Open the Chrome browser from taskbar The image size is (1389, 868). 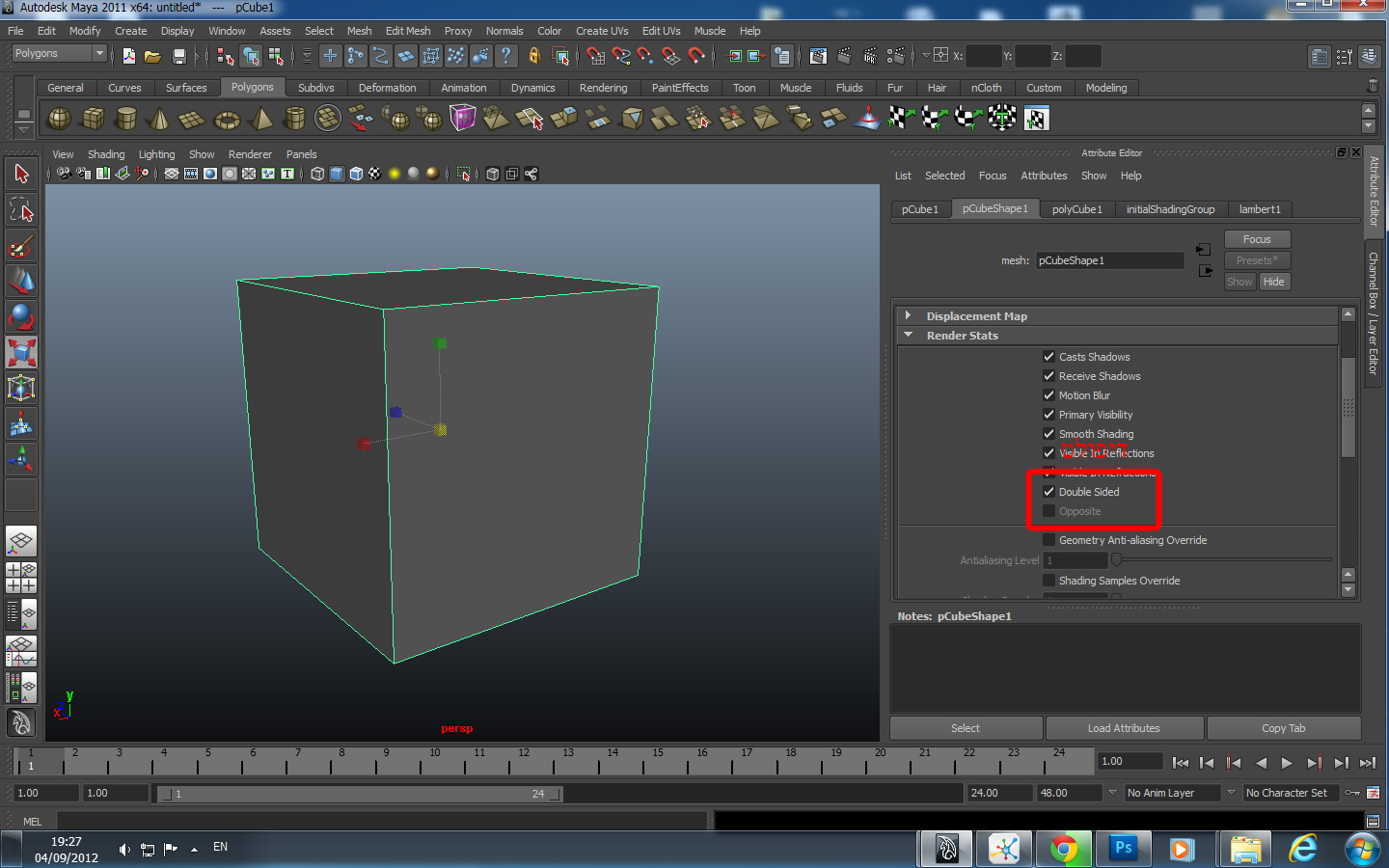click(x=1064, y=849)
